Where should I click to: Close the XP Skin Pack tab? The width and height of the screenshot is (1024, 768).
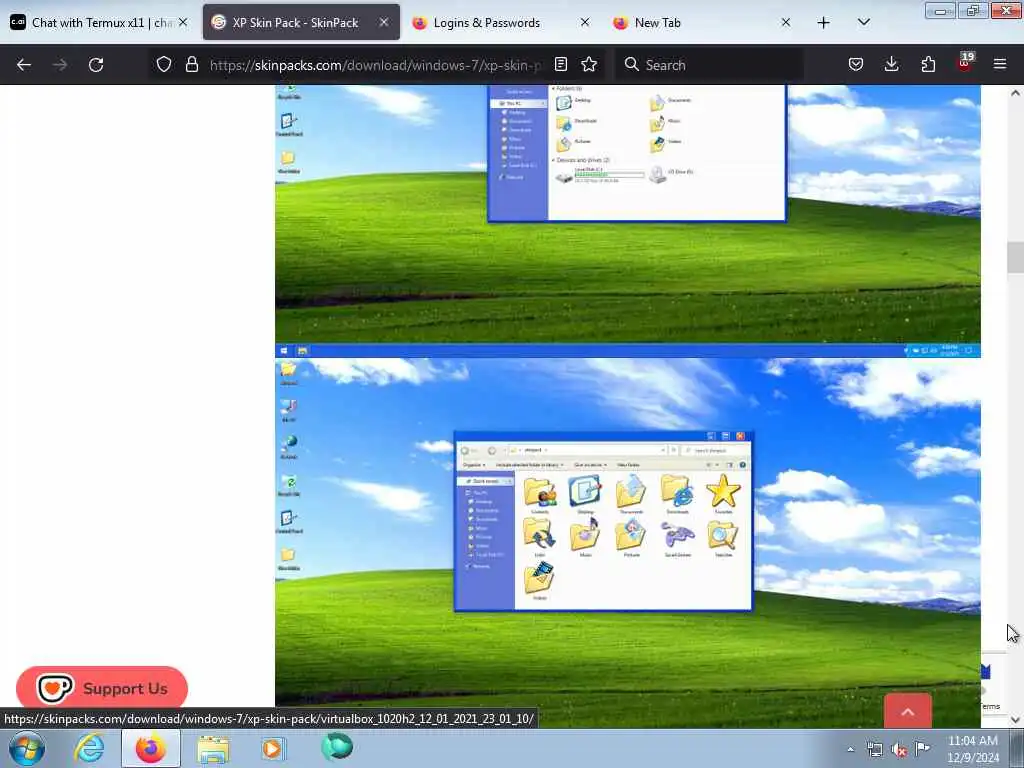tap(384, 23)
